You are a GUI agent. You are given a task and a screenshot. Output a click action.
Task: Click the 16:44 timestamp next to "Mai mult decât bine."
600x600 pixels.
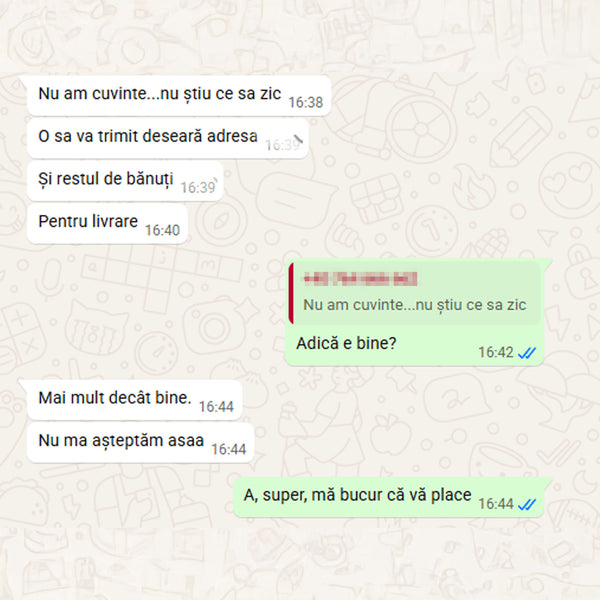(216, 406)
